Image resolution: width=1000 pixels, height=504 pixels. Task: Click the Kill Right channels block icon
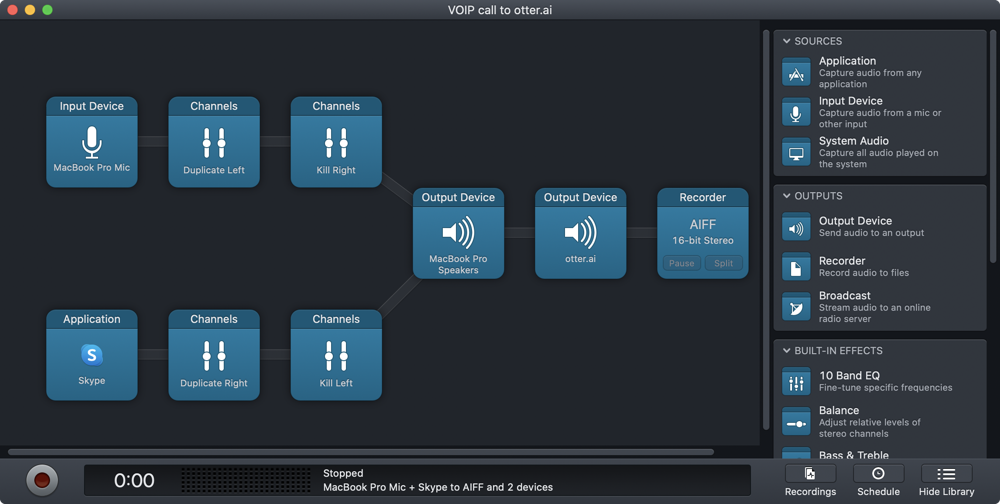336,143
